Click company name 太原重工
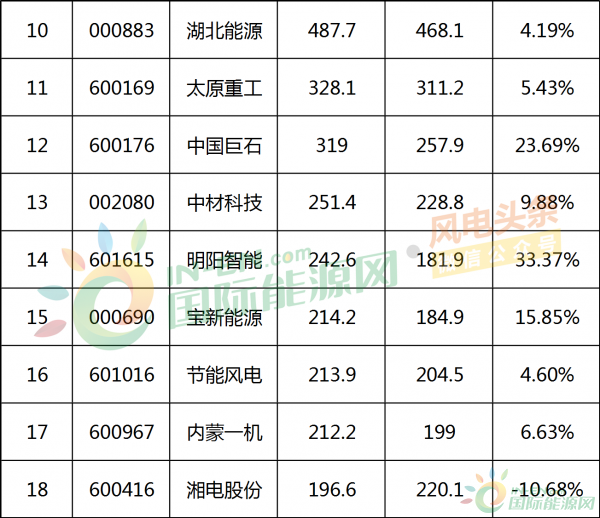Viewport: 600px width, 518px height. coord(224,88)
